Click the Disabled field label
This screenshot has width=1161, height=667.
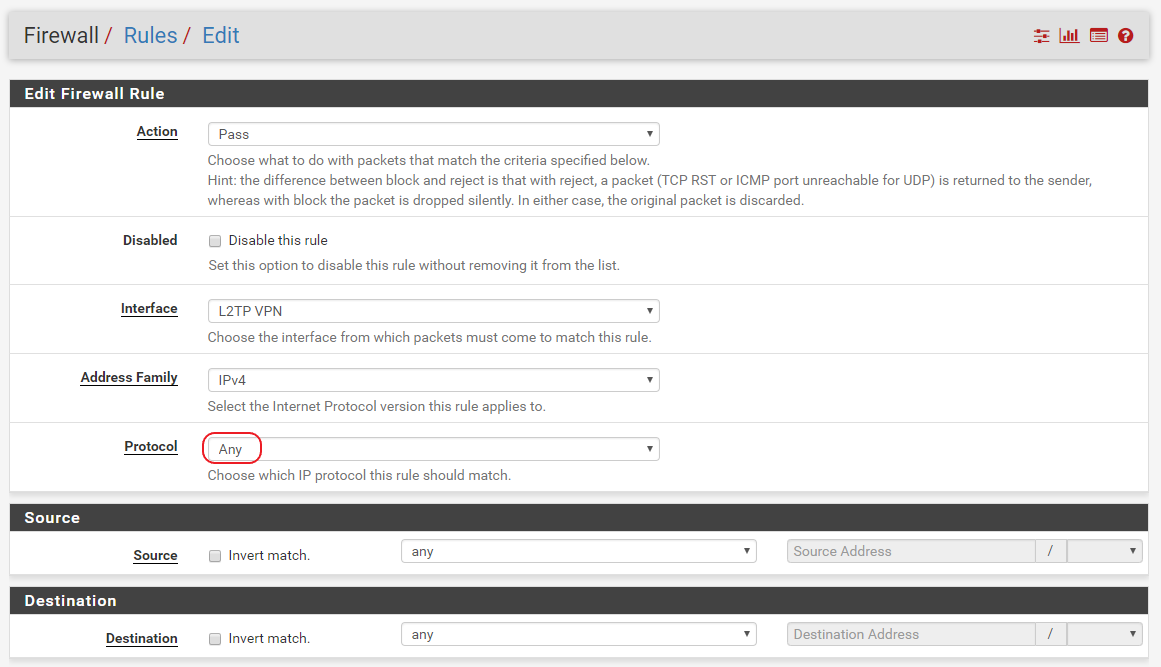tap(150, 240)
